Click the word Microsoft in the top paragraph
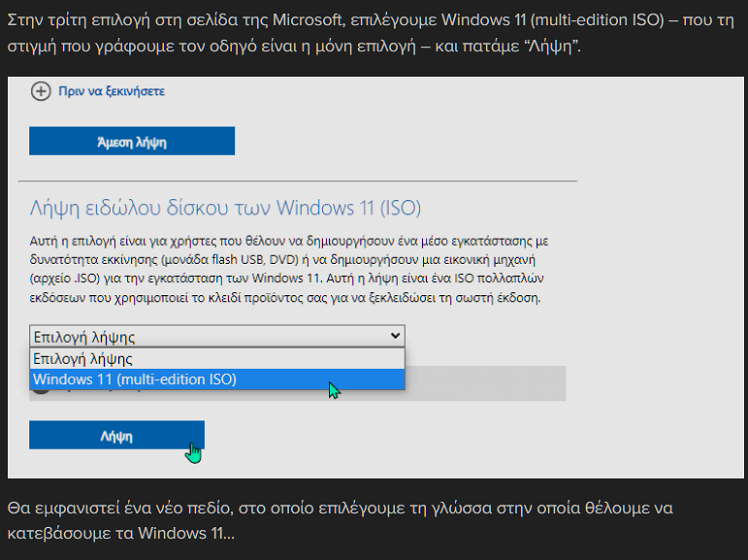 (307, 20)
